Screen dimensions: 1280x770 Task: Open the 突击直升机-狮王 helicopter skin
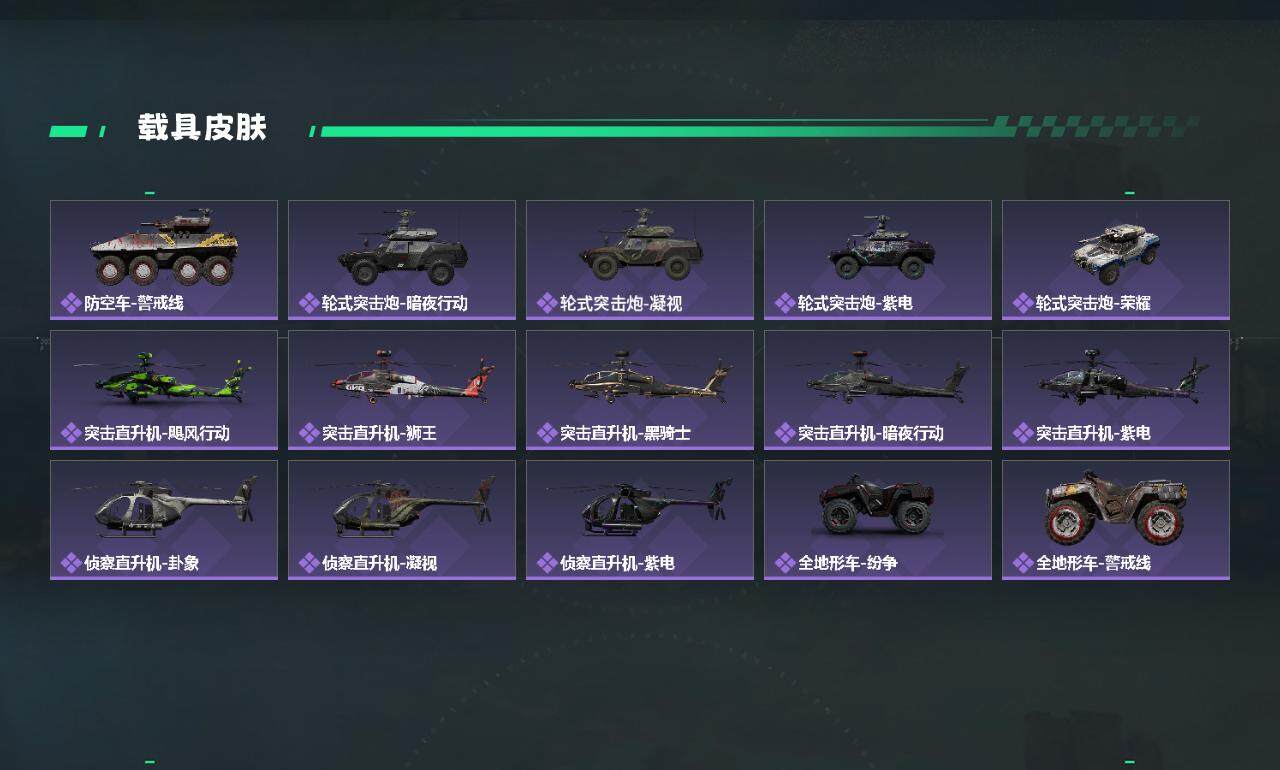[402, 390]
